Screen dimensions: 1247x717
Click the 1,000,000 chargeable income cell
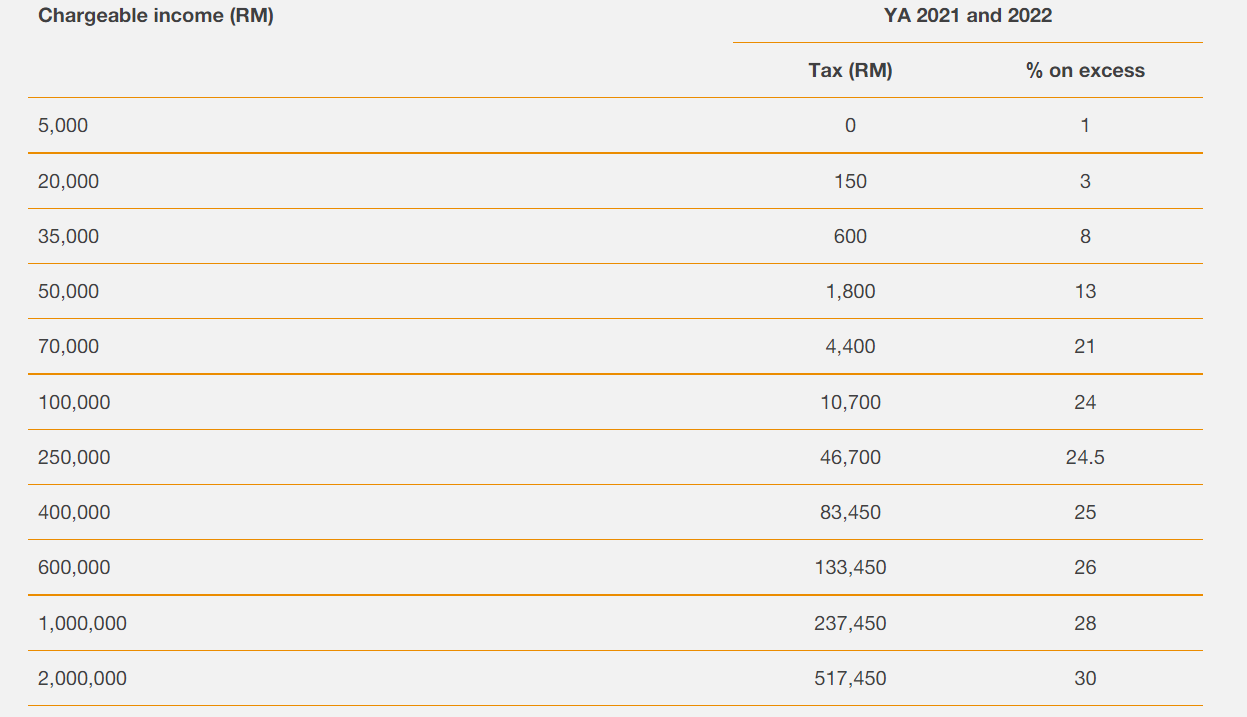click(x=82, y=624)
